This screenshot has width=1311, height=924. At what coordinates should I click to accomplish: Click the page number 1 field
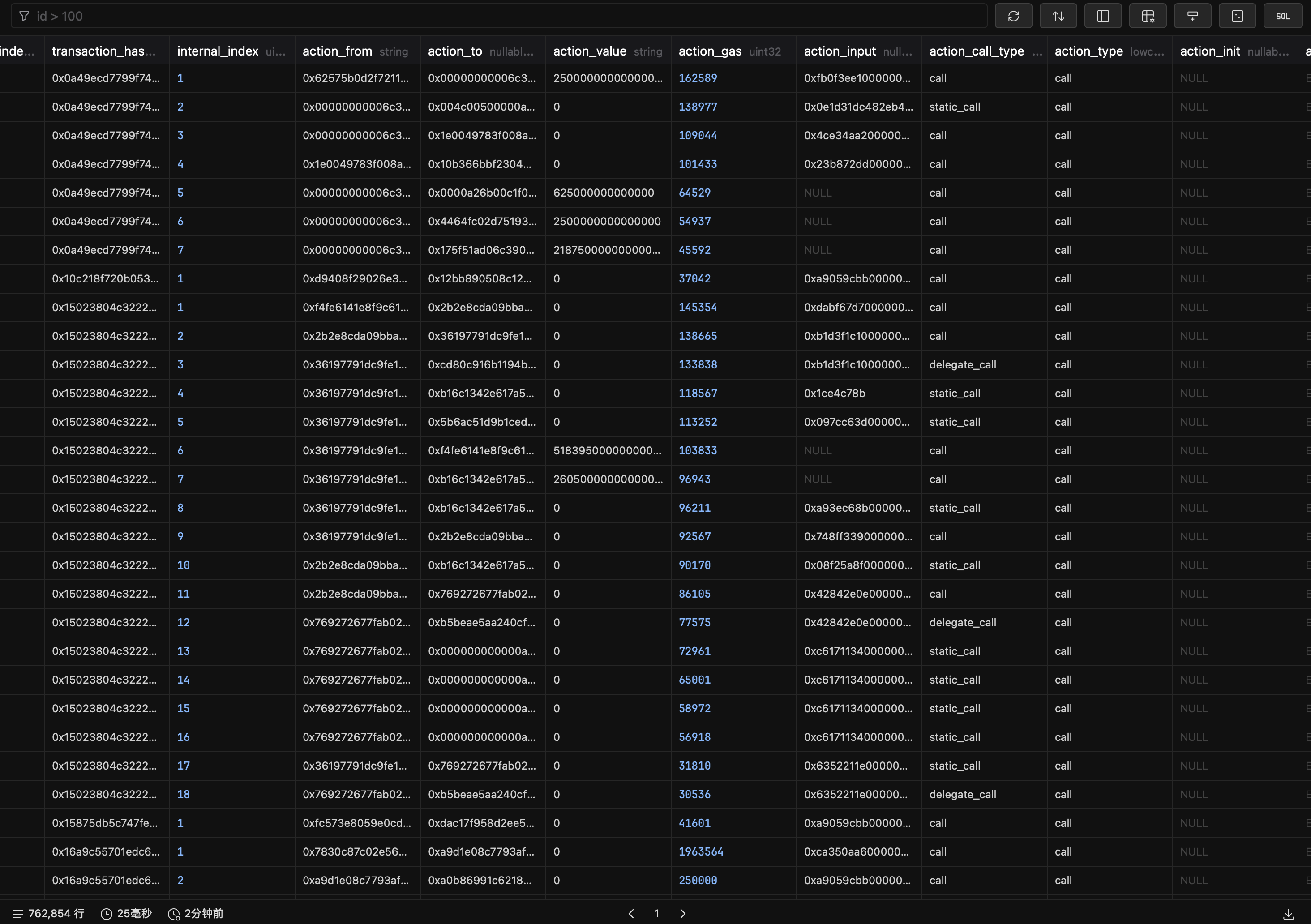pos(657,914)
